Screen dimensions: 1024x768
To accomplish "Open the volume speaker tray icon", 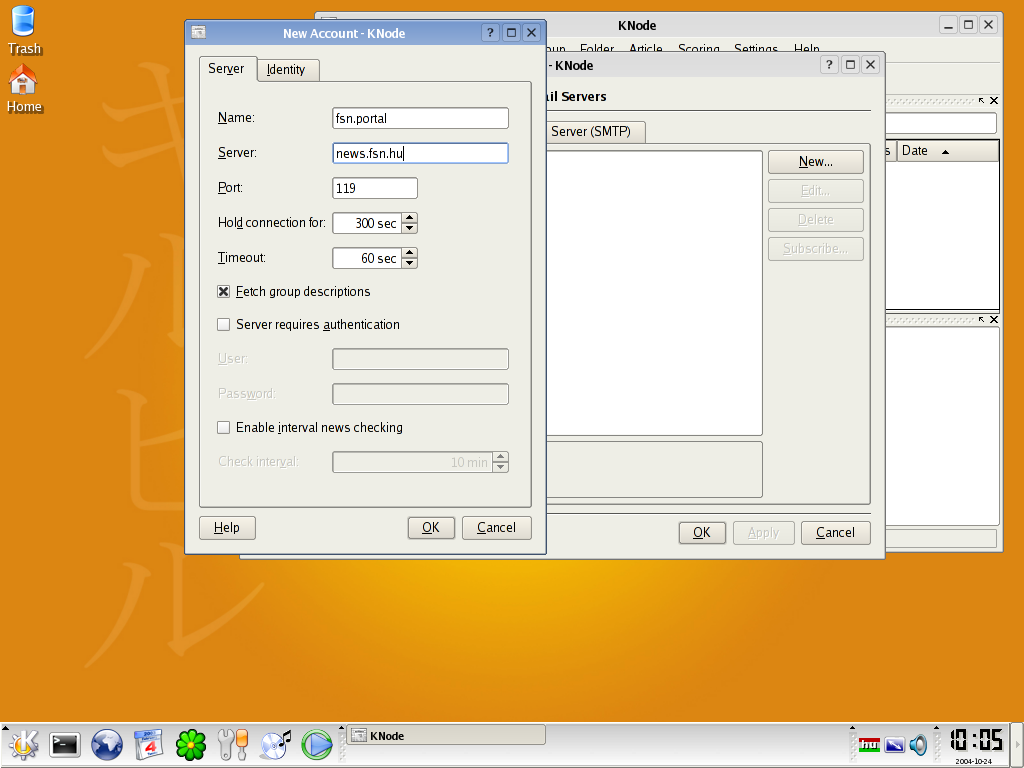I will (x=918, y=744).
